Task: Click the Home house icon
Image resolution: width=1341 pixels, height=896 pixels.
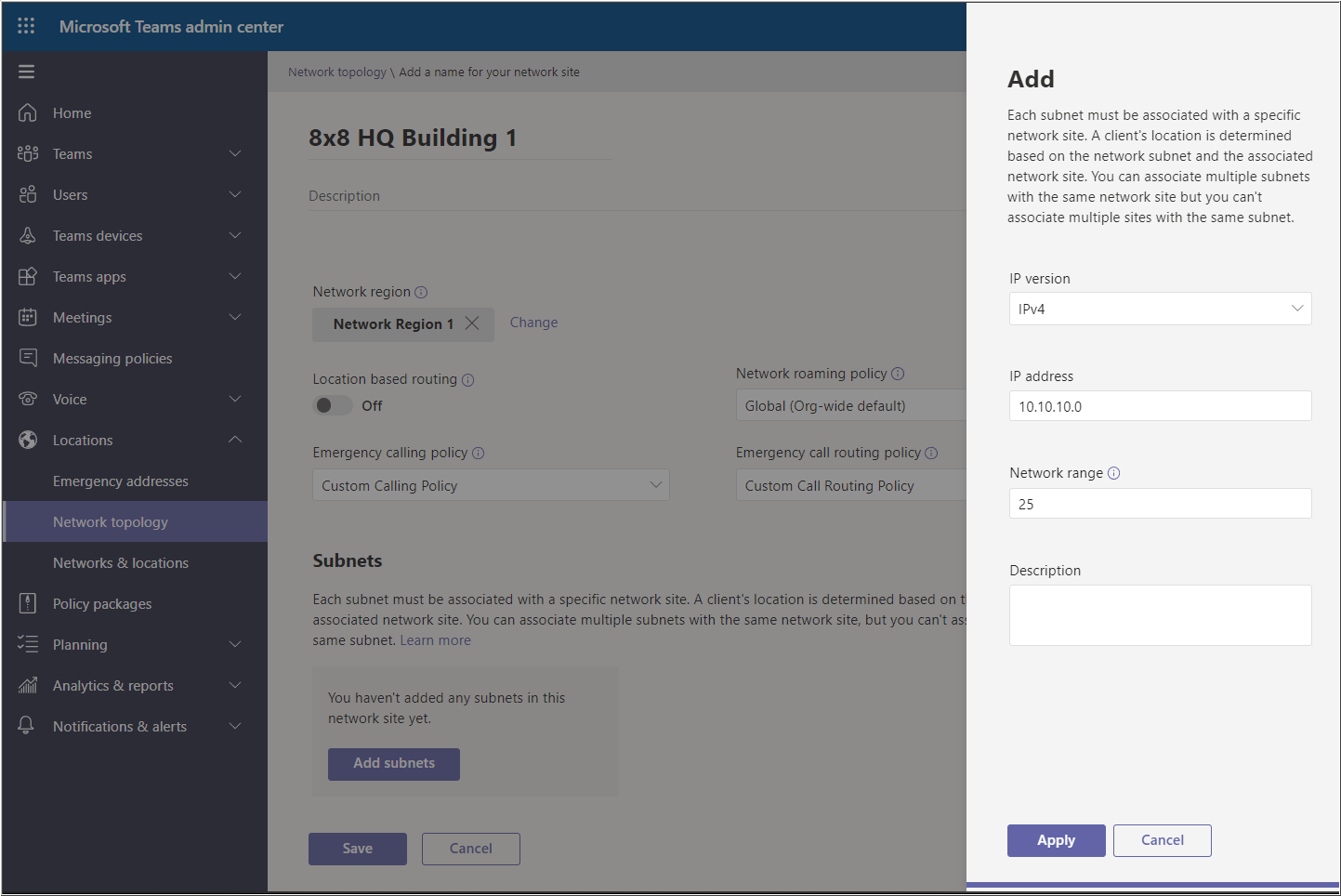Action: pyautogui.click(x=28, y=112)
